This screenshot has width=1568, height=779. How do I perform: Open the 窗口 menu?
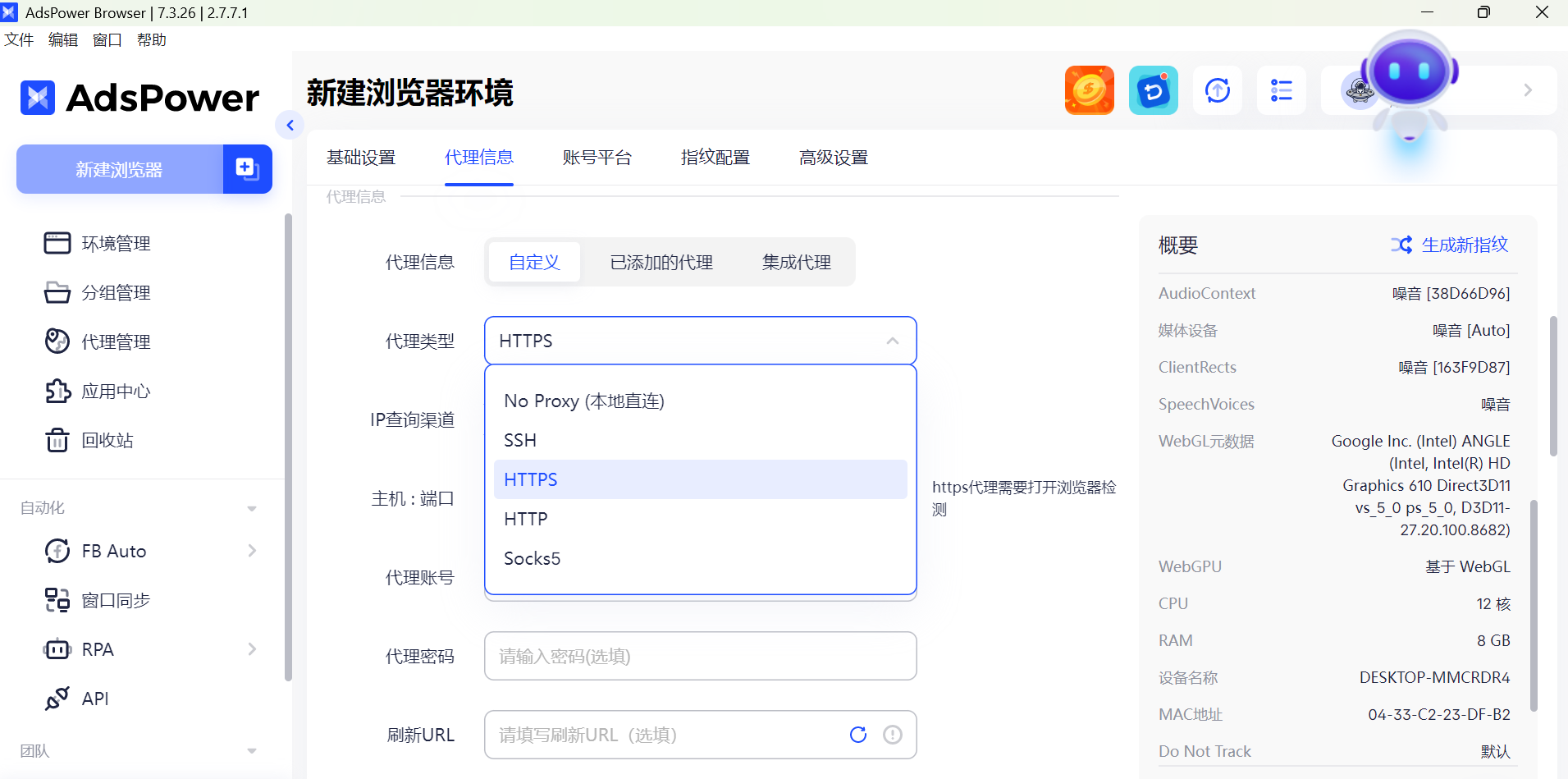click(107, 39)
